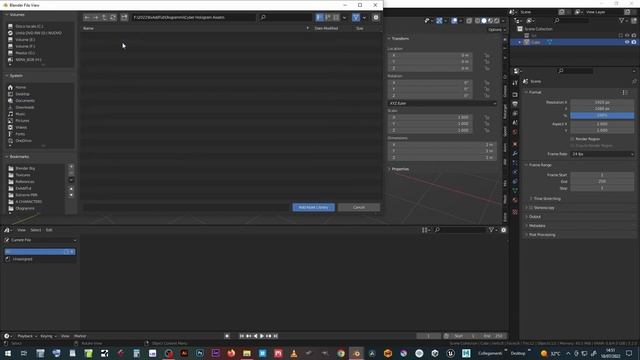This screenshot has width=640, height=360.
Task: Open Frame Rate 24 fps dropdown
Action: [x=602, y=154]
